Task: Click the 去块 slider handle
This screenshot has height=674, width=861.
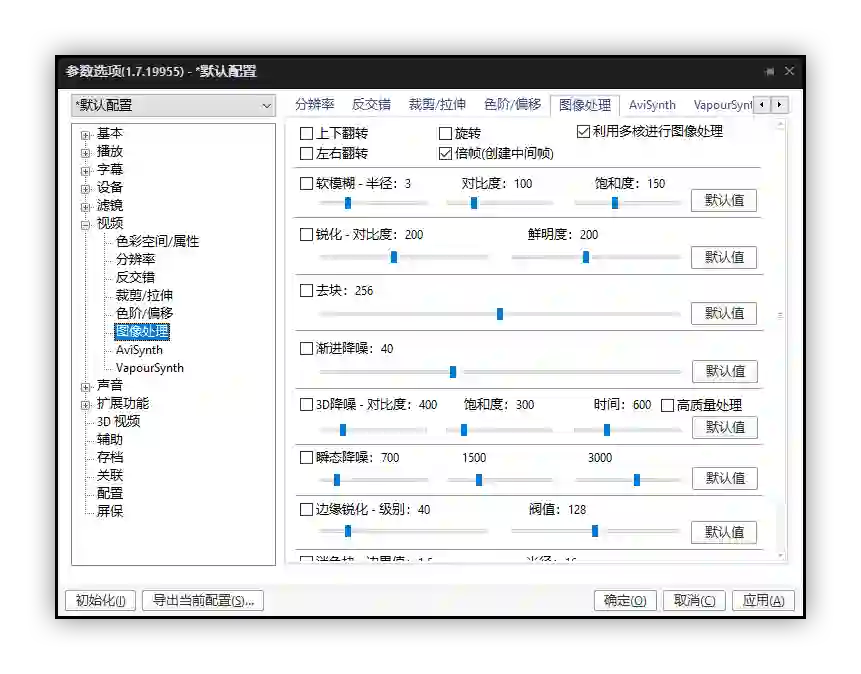Action: click(x=500, y=314)
